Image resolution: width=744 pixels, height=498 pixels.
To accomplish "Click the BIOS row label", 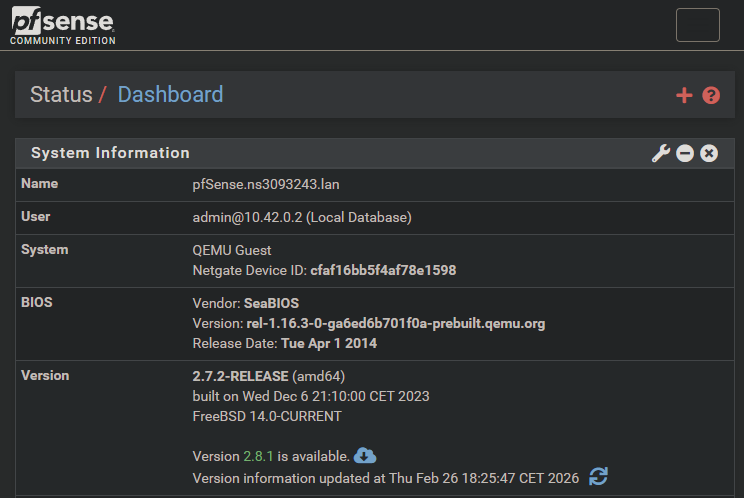I will coord(37,302).
